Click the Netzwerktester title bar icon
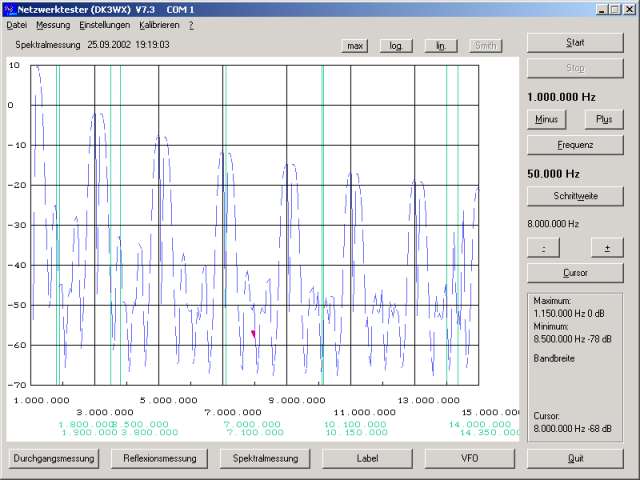Viewport: 640px width, 480px height. [x=9, y=9]
